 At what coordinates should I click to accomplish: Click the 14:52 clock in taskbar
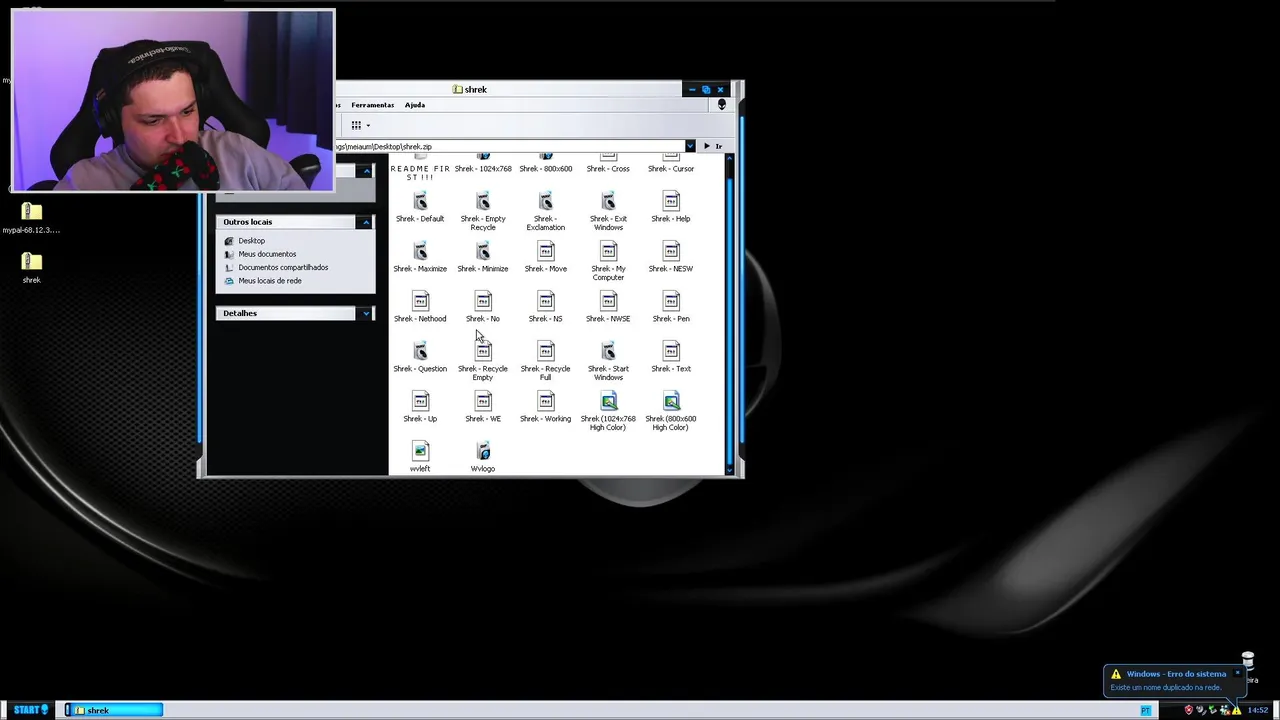coord(1258,710)
